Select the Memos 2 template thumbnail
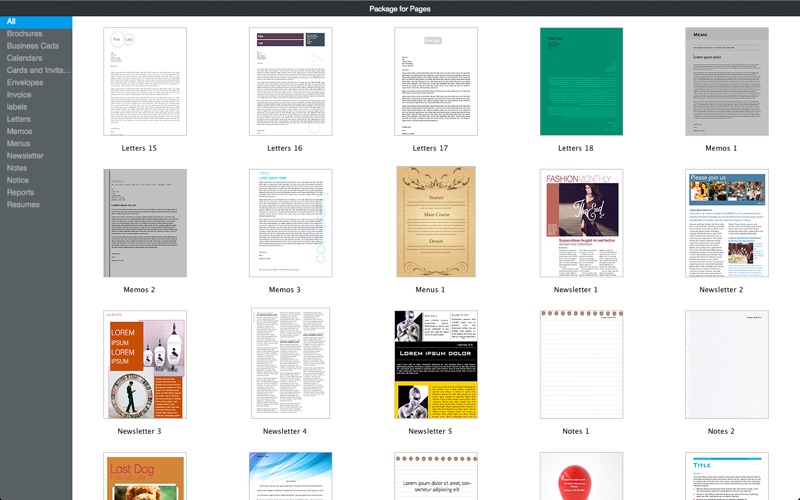 (145, 223)
